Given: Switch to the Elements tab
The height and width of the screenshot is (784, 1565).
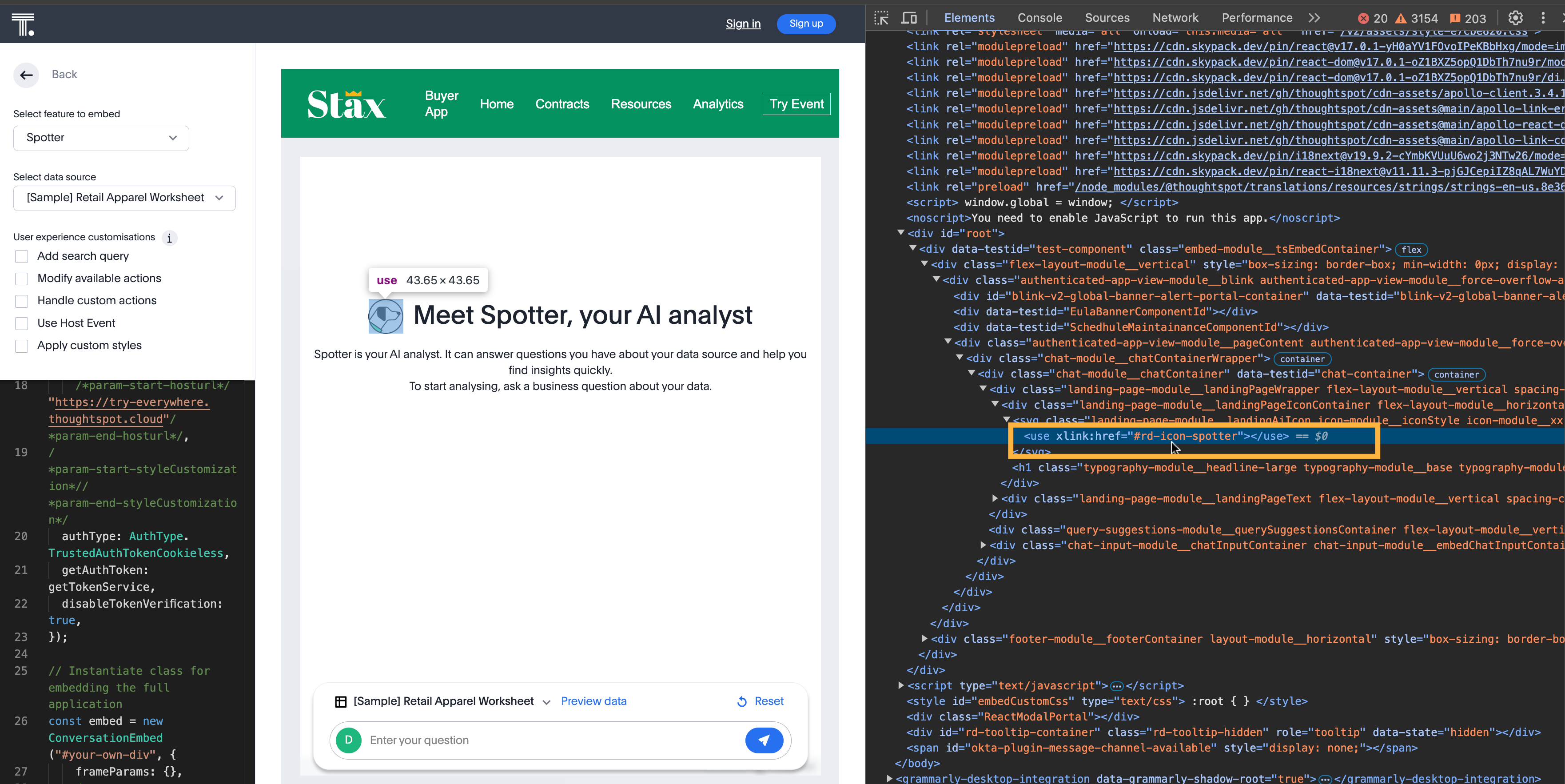Looking at the screenshot, I should [969, 18].
